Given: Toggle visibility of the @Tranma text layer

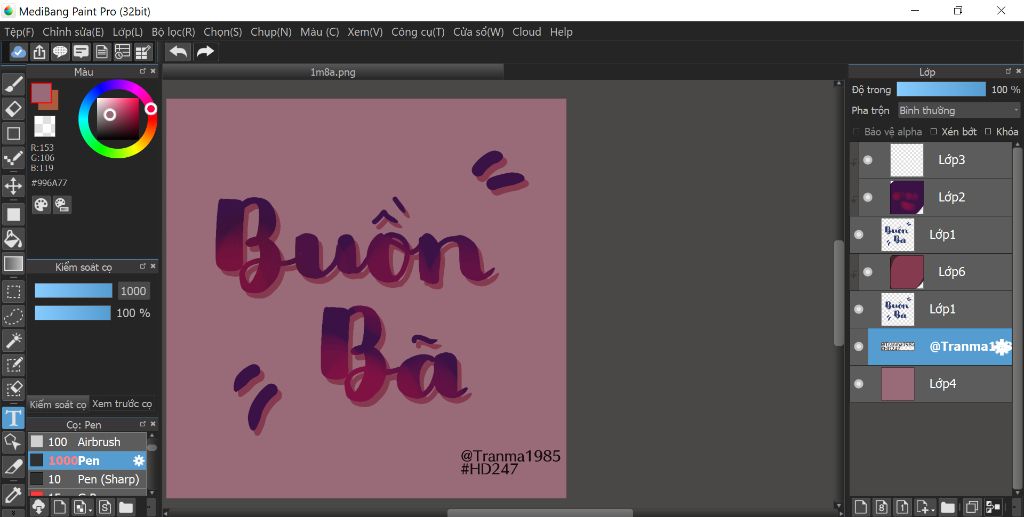Looking at the screenshot, I should (858, 347).
